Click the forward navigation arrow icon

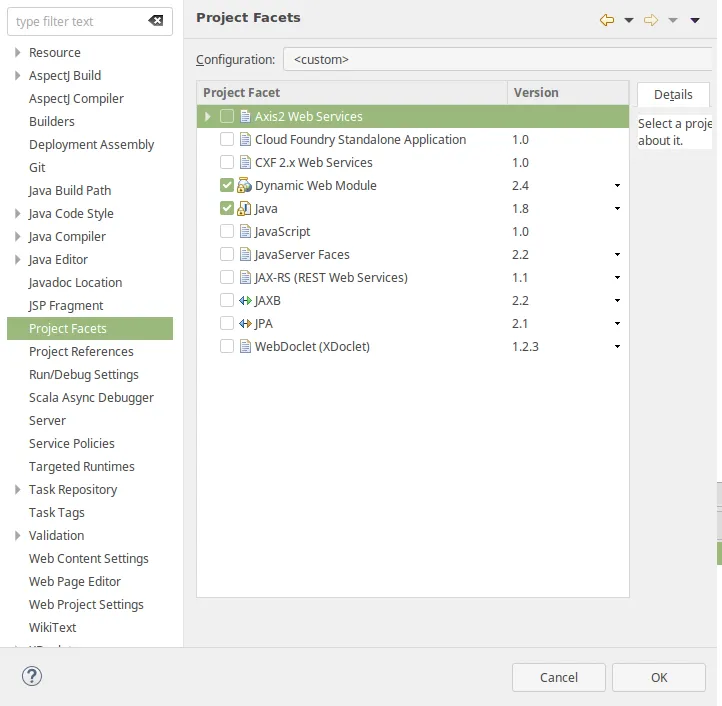tap(651, 20)
